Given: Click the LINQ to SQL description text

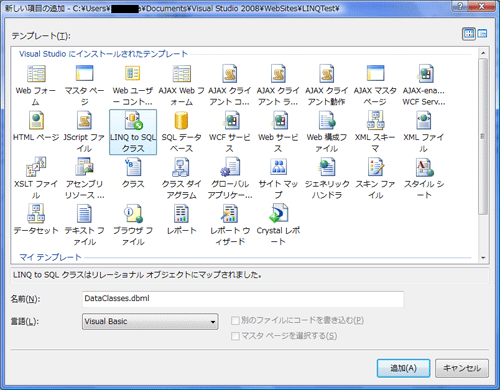Looking at the screenshot, I should coord(137,275).
